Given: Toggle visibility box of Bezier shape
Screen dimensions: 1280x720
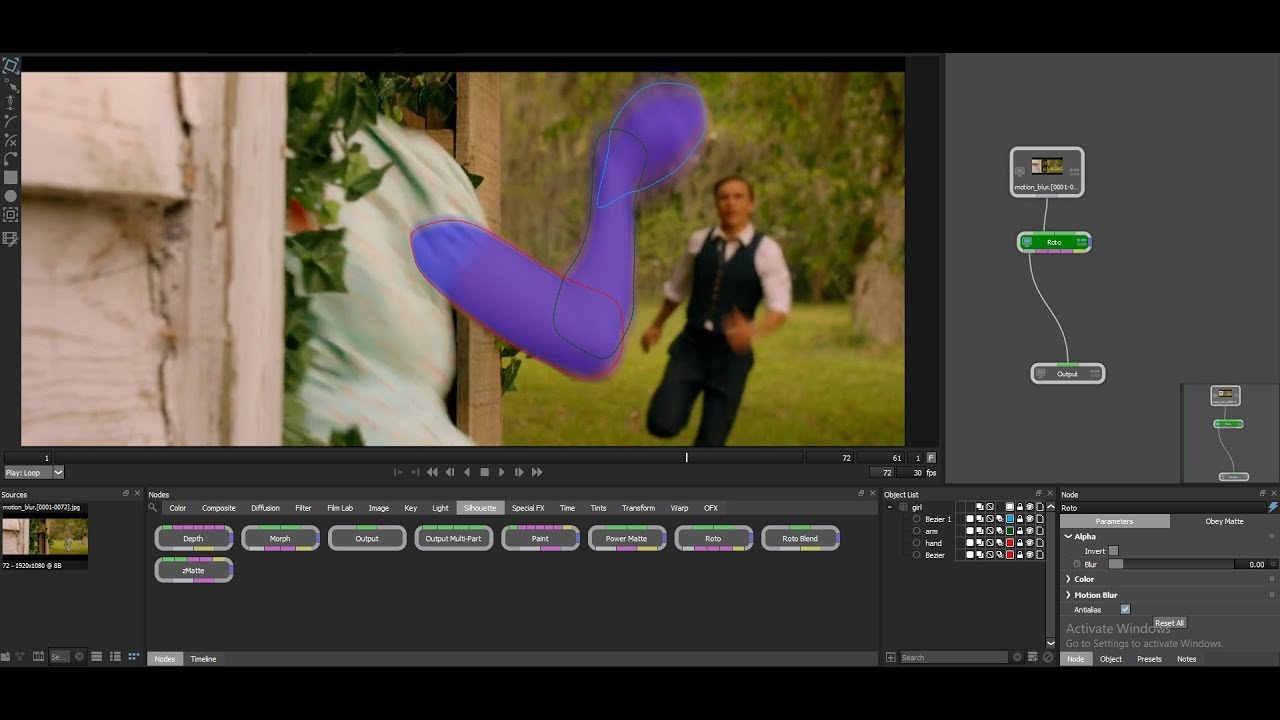Looking at the screenshot, I should pyautogui.click(x=969, y=555).
